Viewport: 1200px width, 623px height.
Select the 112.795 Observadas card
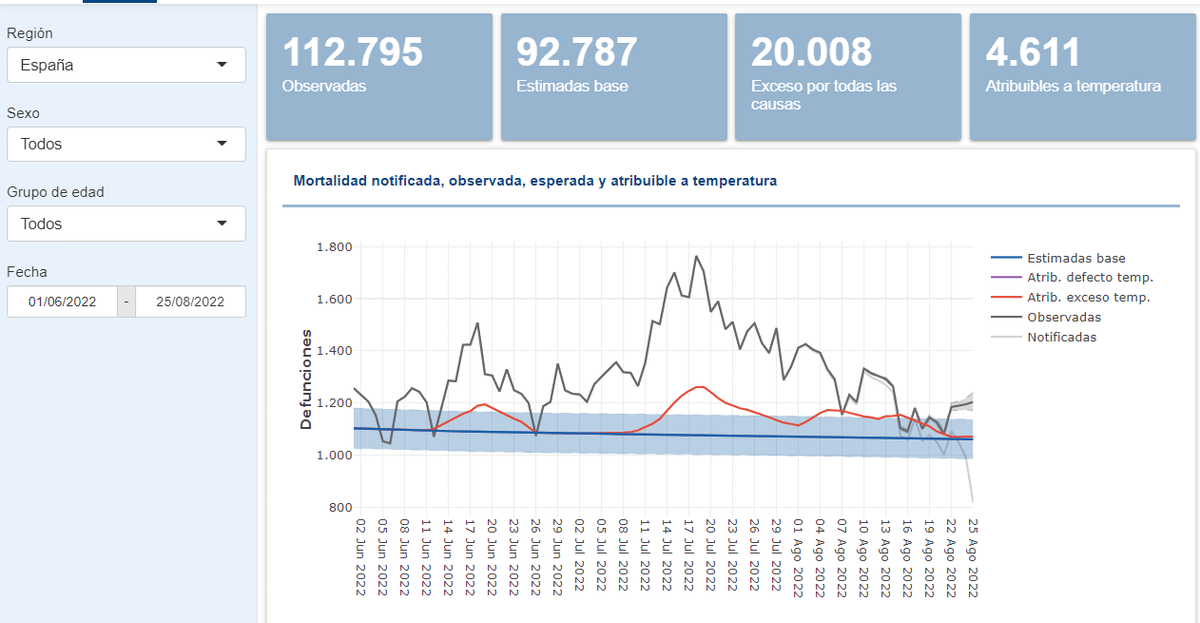379,77
